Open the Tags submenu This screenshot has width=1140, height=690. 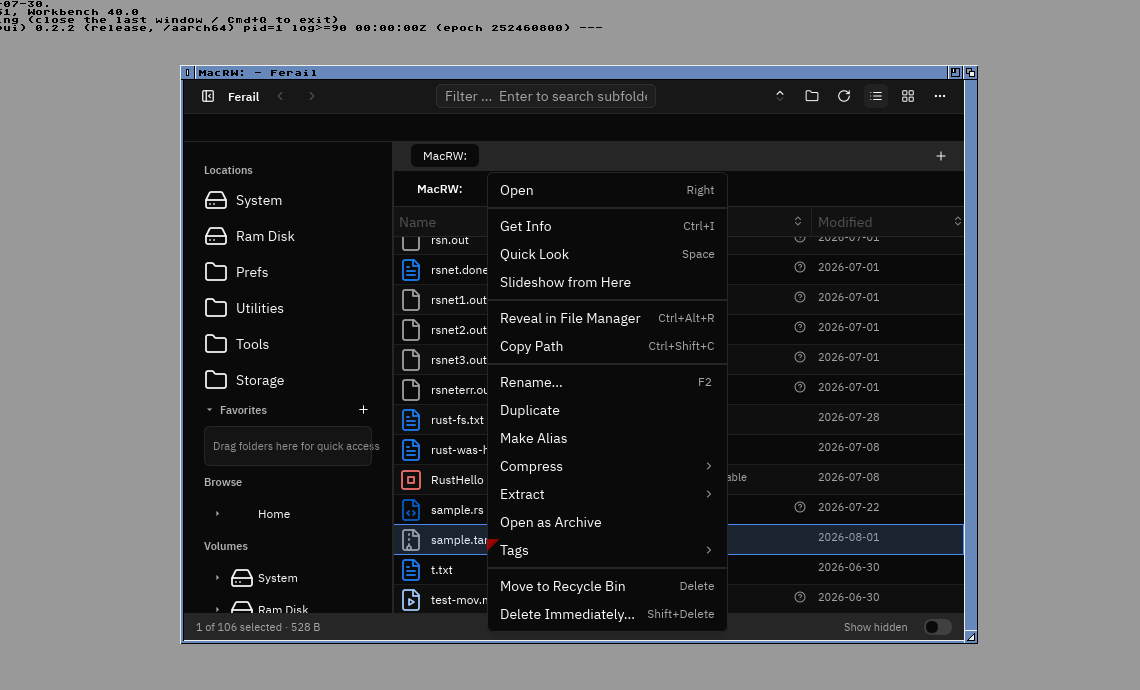607,550
